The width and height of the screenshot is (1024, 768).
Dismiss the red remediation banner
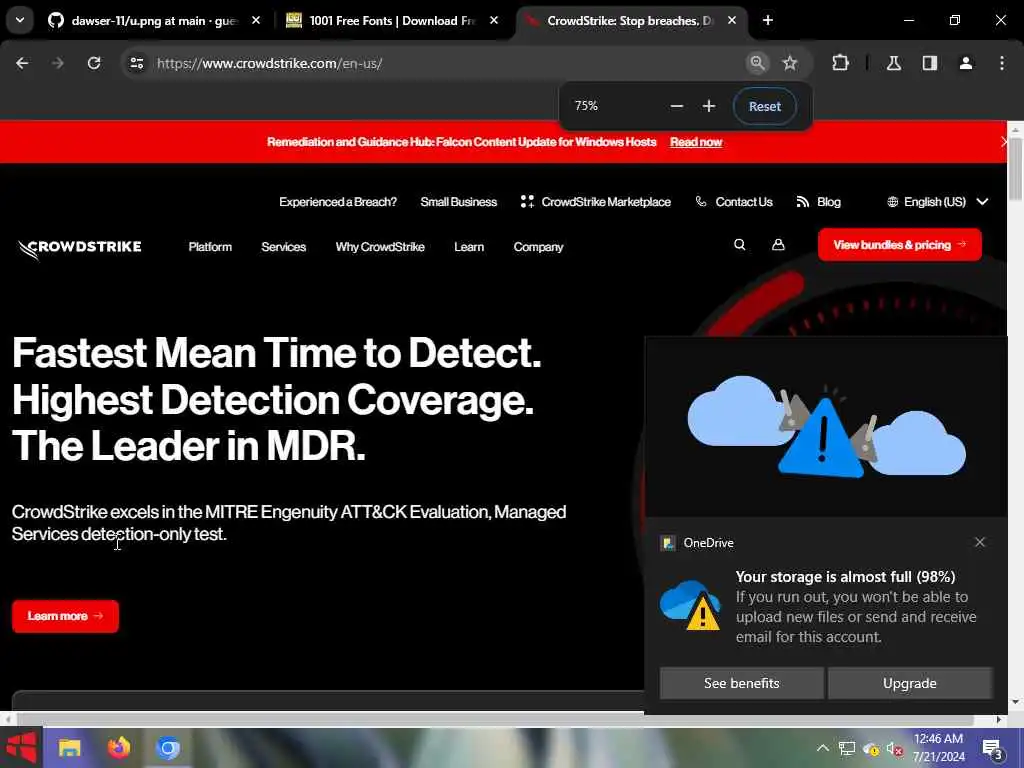tap(1003, 142)
